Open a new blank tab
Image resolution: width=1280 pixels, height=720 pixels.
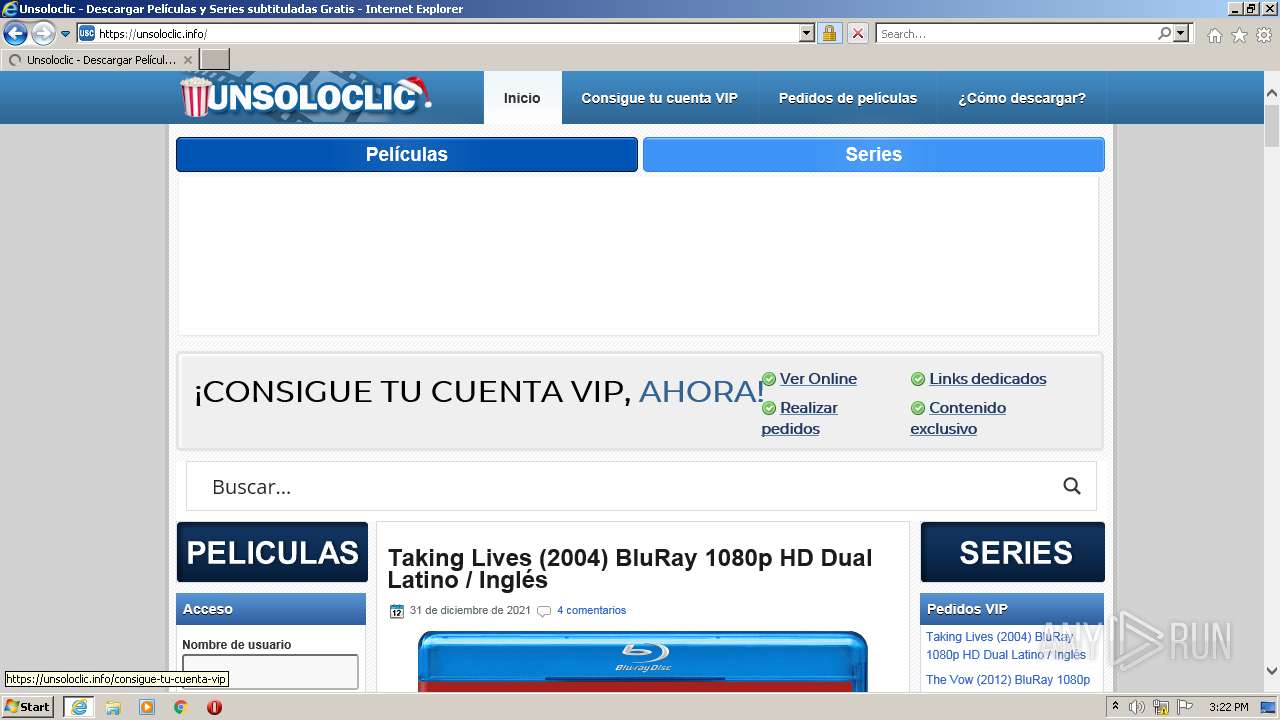pyautogui.click(x=215, y=60)
